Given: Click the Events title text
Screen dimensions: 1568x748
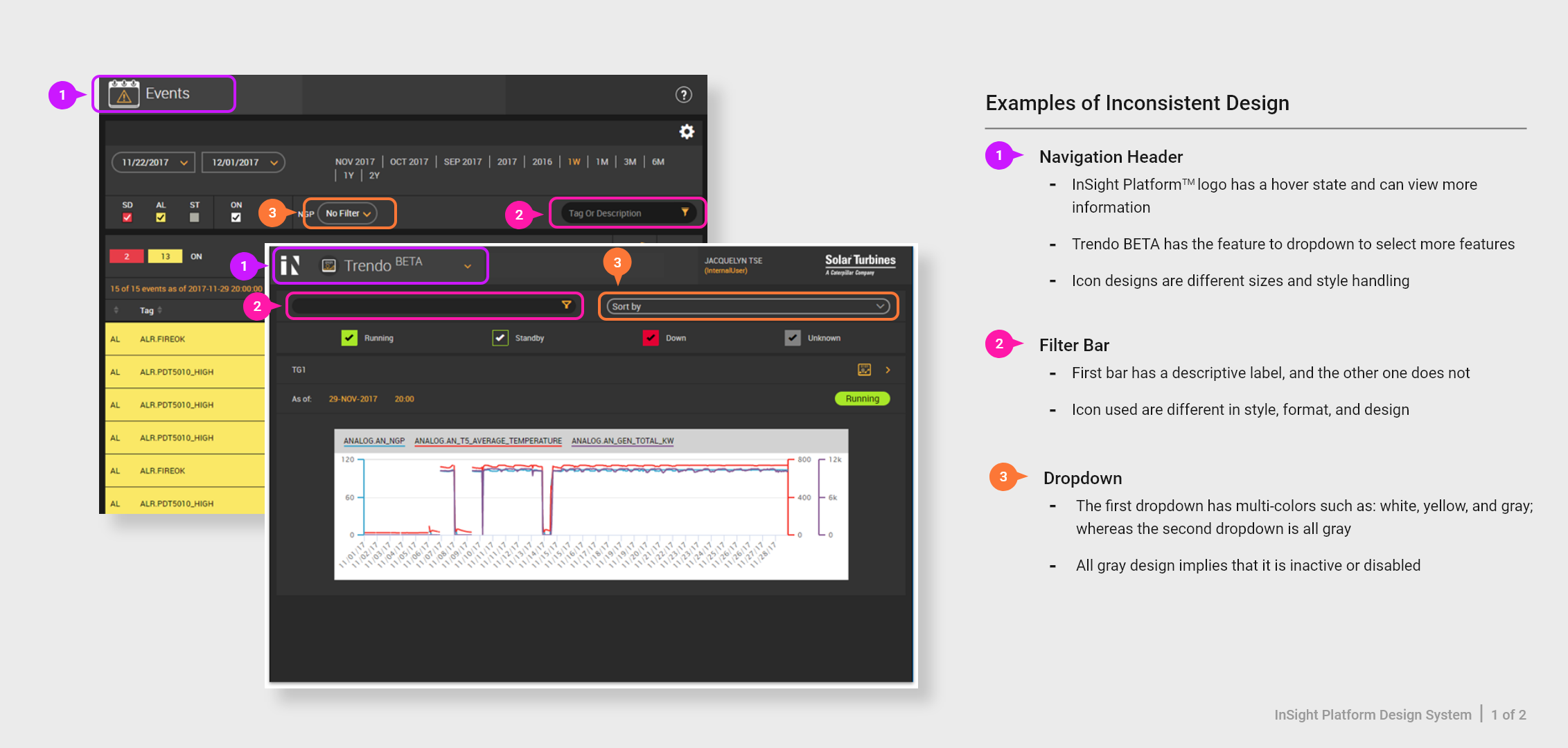Looking at the screenshot, I should click(x=168, y=93).
